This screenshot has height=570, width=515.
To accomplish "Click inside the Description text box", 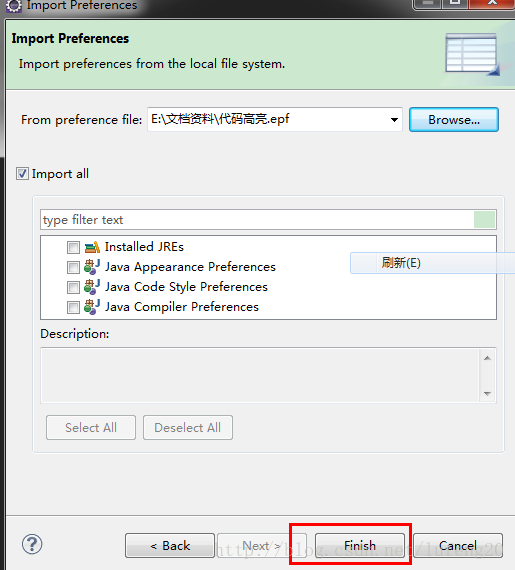I will click(260, 375).
